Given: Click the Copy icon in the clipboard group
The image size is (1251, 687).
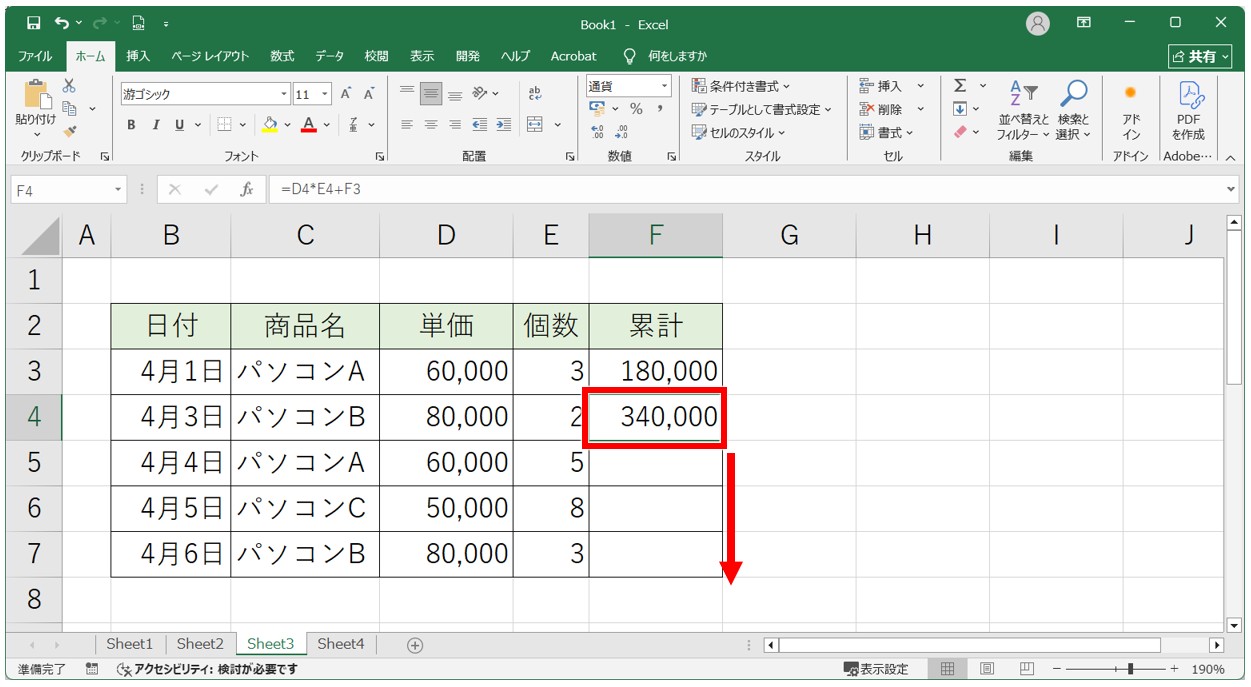Looking at the screenshot, I should (70, 108).
